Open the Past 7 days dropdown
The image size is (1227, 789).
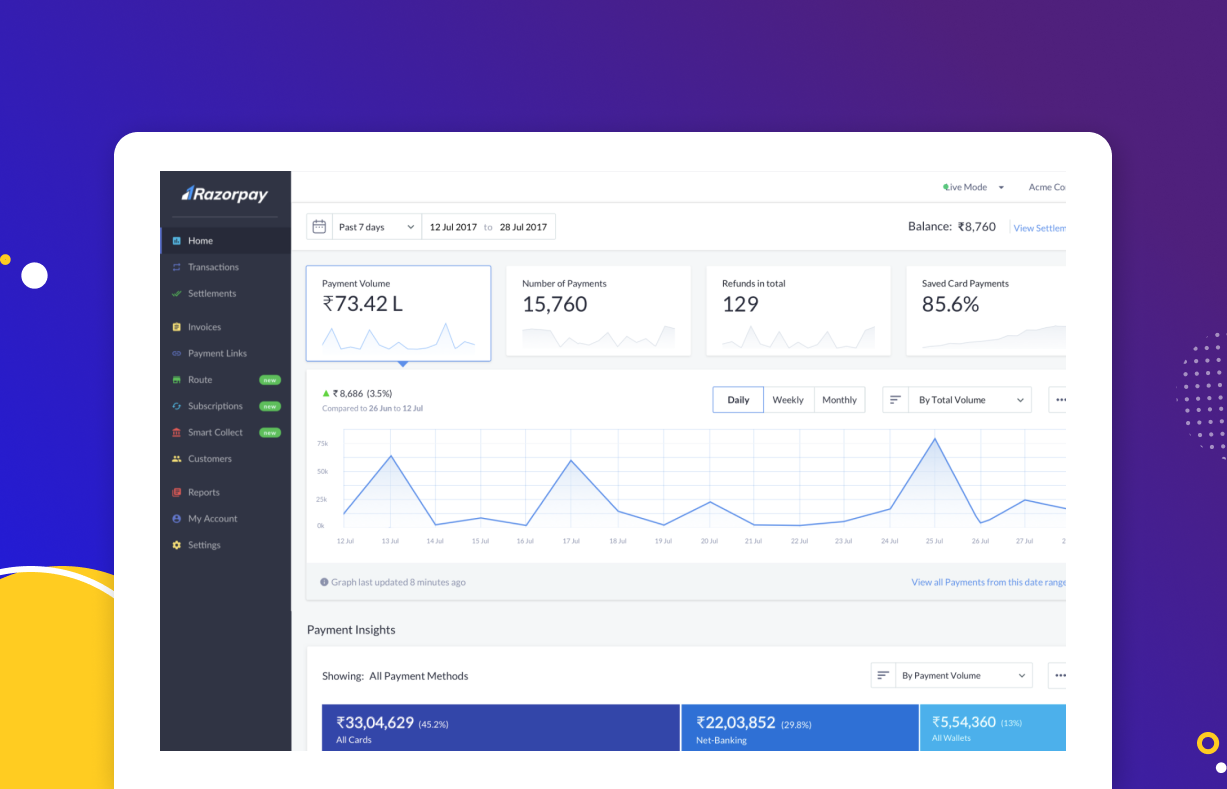376,227
